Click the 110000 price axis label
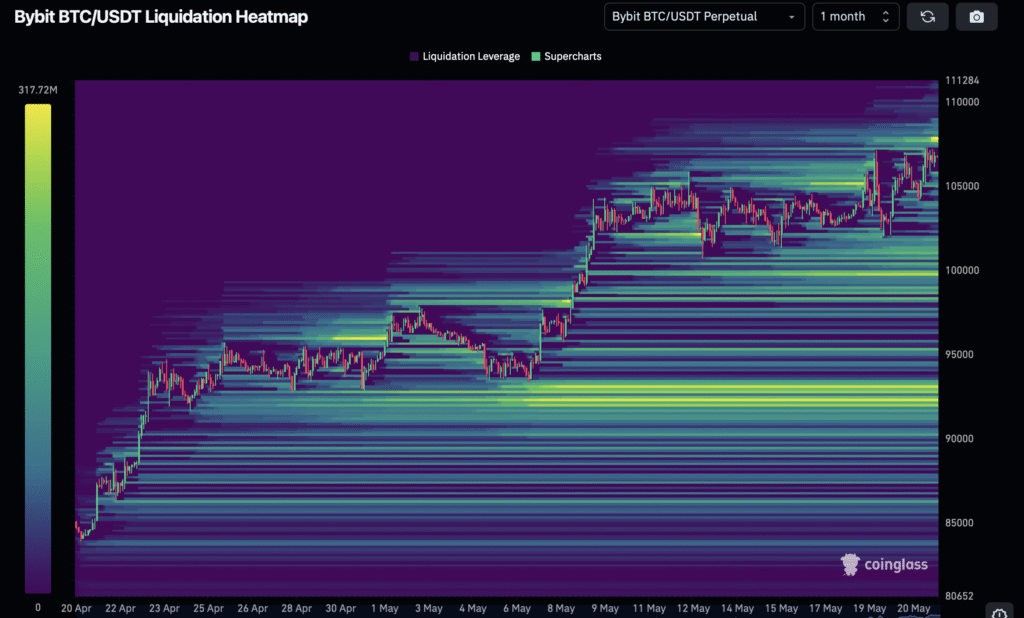The image size is (1024, 618). pyautogui.click(x=962, y=102)
